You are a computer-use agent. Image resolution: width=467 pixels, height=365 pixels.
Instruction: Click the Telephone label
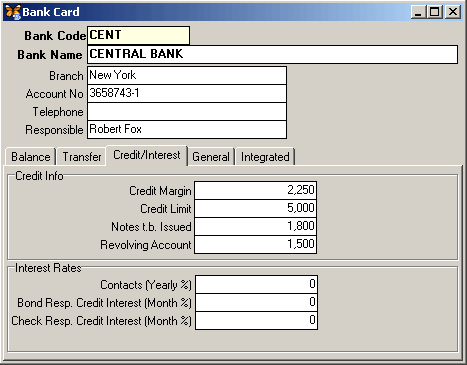(x=58, y=112)
